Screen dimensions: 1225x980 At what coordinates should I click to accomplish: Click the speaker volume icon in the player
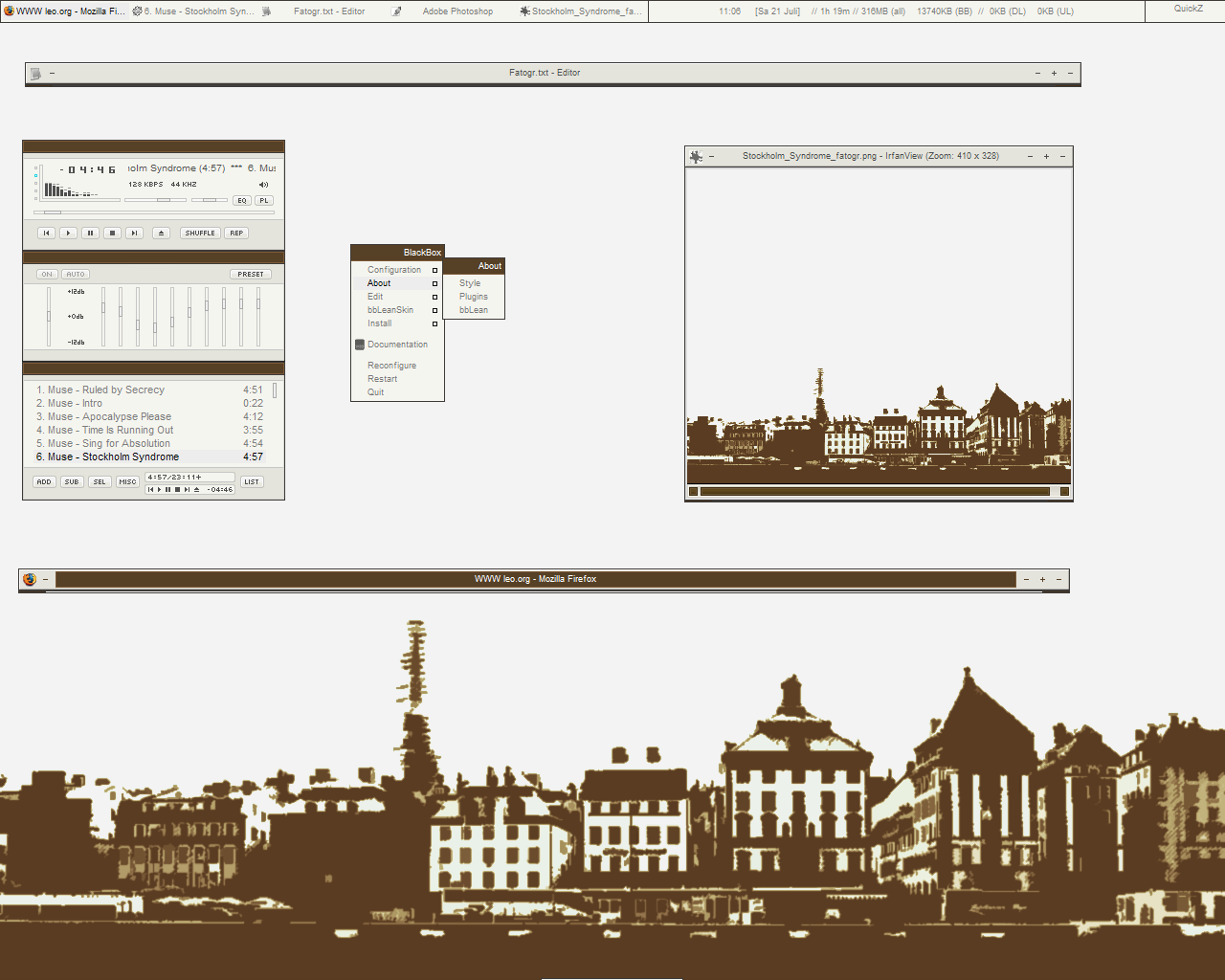point(263,185)
